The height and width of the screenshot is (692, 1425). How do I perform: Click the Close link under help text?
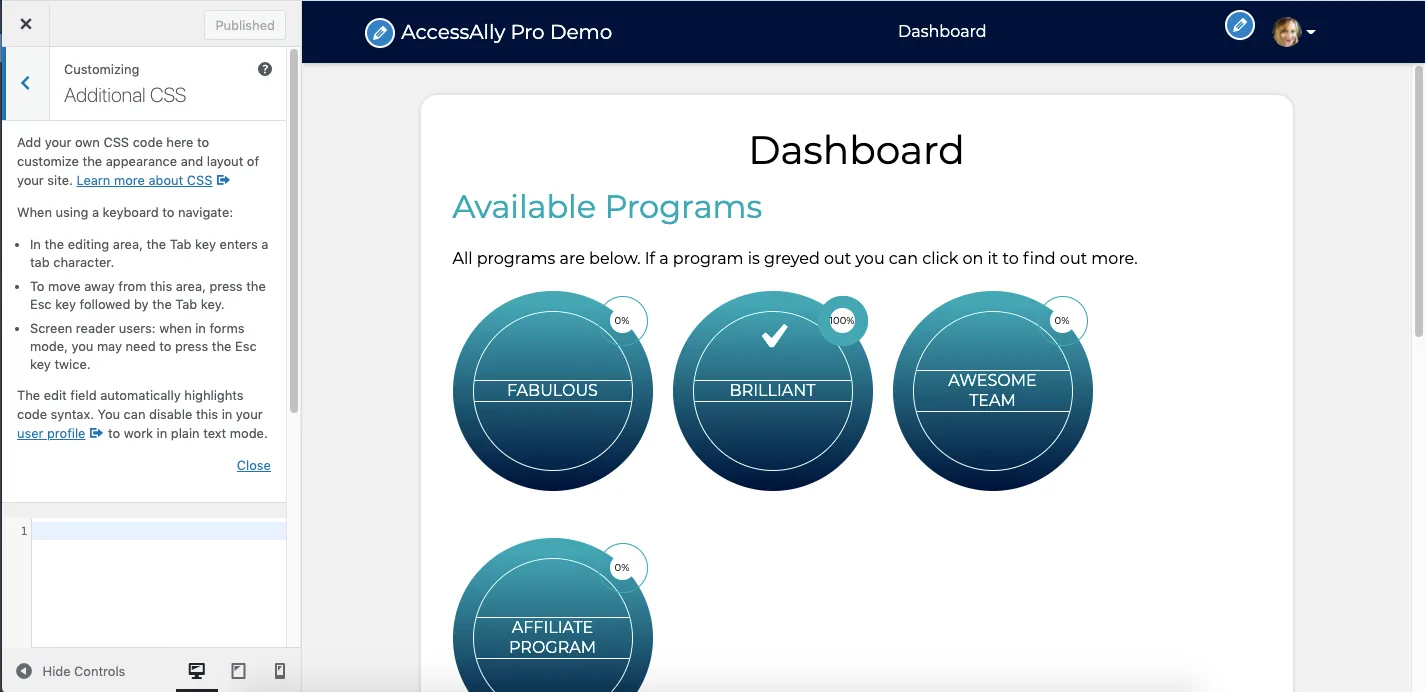click(253, 465)
